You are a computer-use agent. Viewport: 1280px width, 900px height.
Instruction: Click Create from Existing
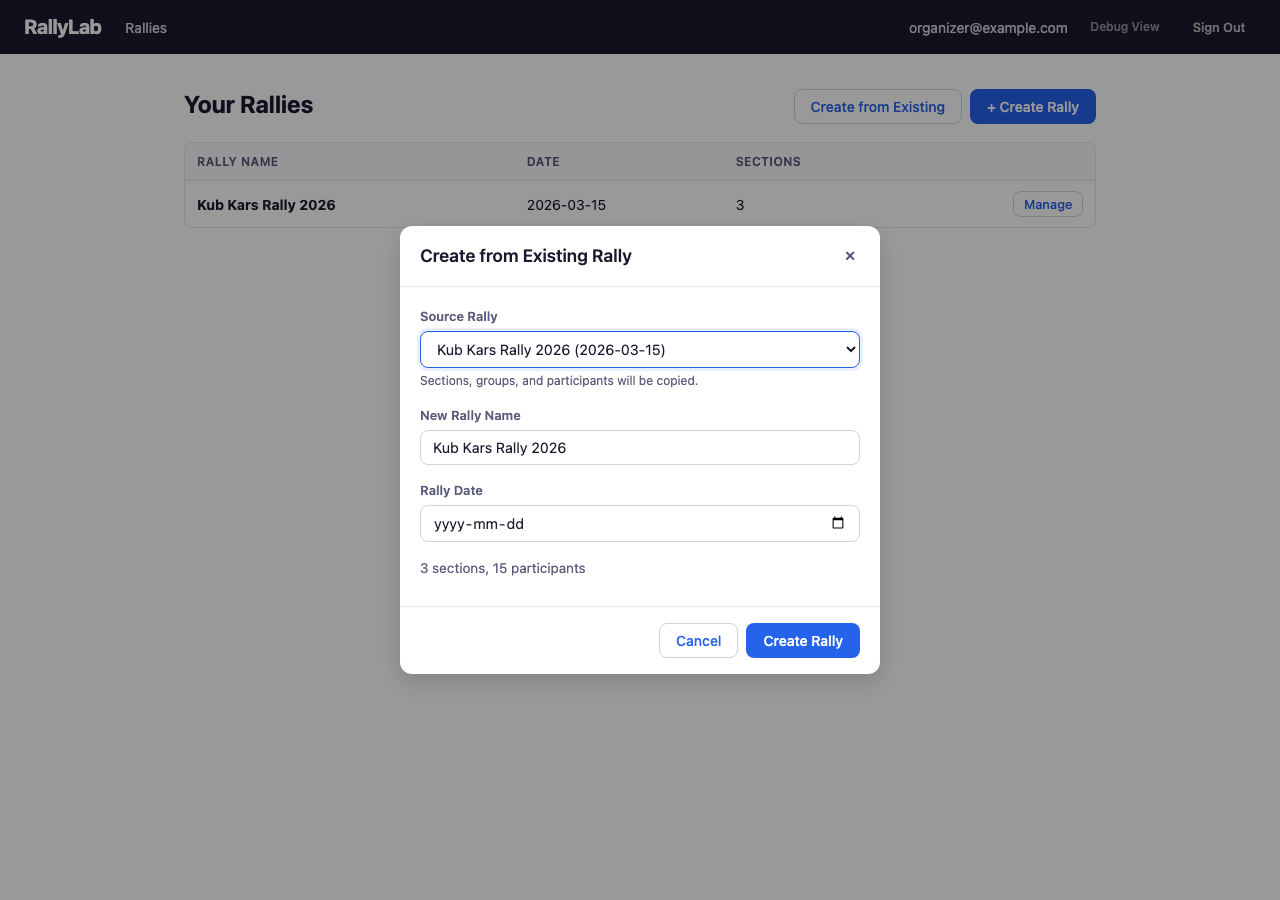(877, 106)
